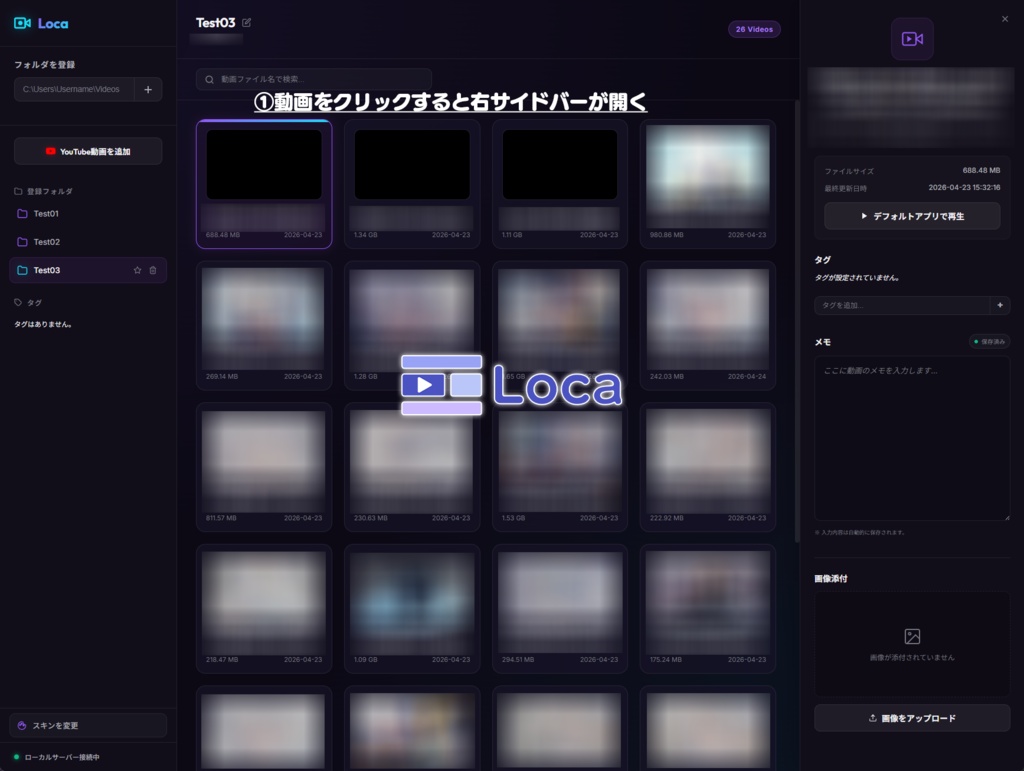Click the video grid vertical scrollbar

[797, 320]
